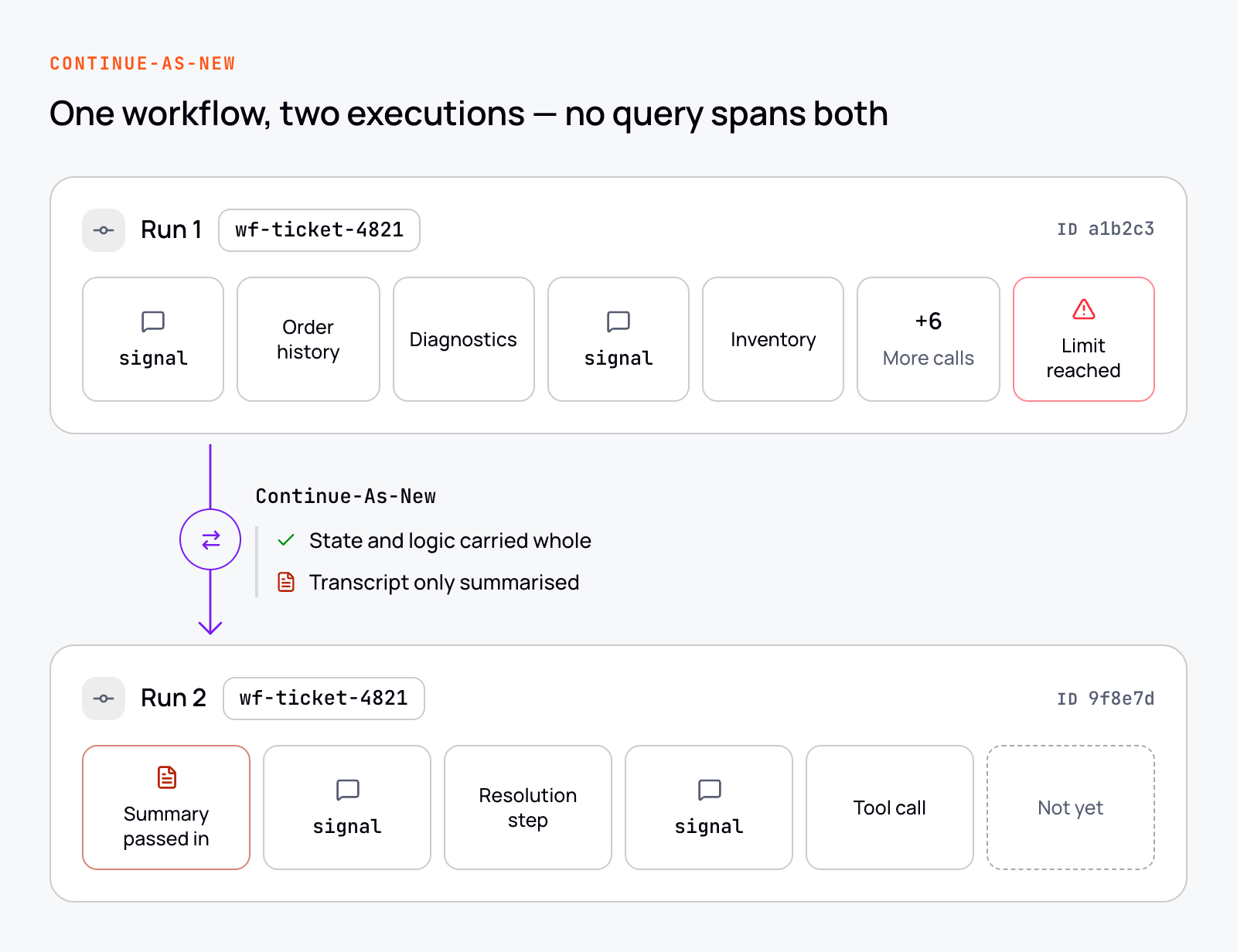Click the second signal chat bubble in Run 1
The height and width of the screenshot is (952, 1237).
[618, 321]
